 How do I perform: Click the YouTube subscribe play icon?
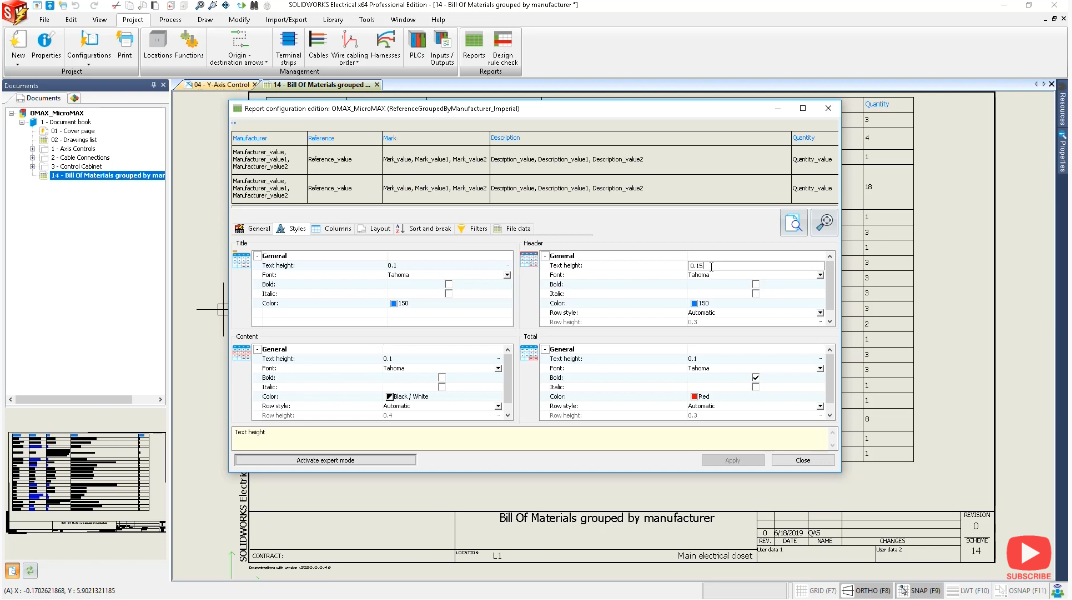[x=1028, y=554]
